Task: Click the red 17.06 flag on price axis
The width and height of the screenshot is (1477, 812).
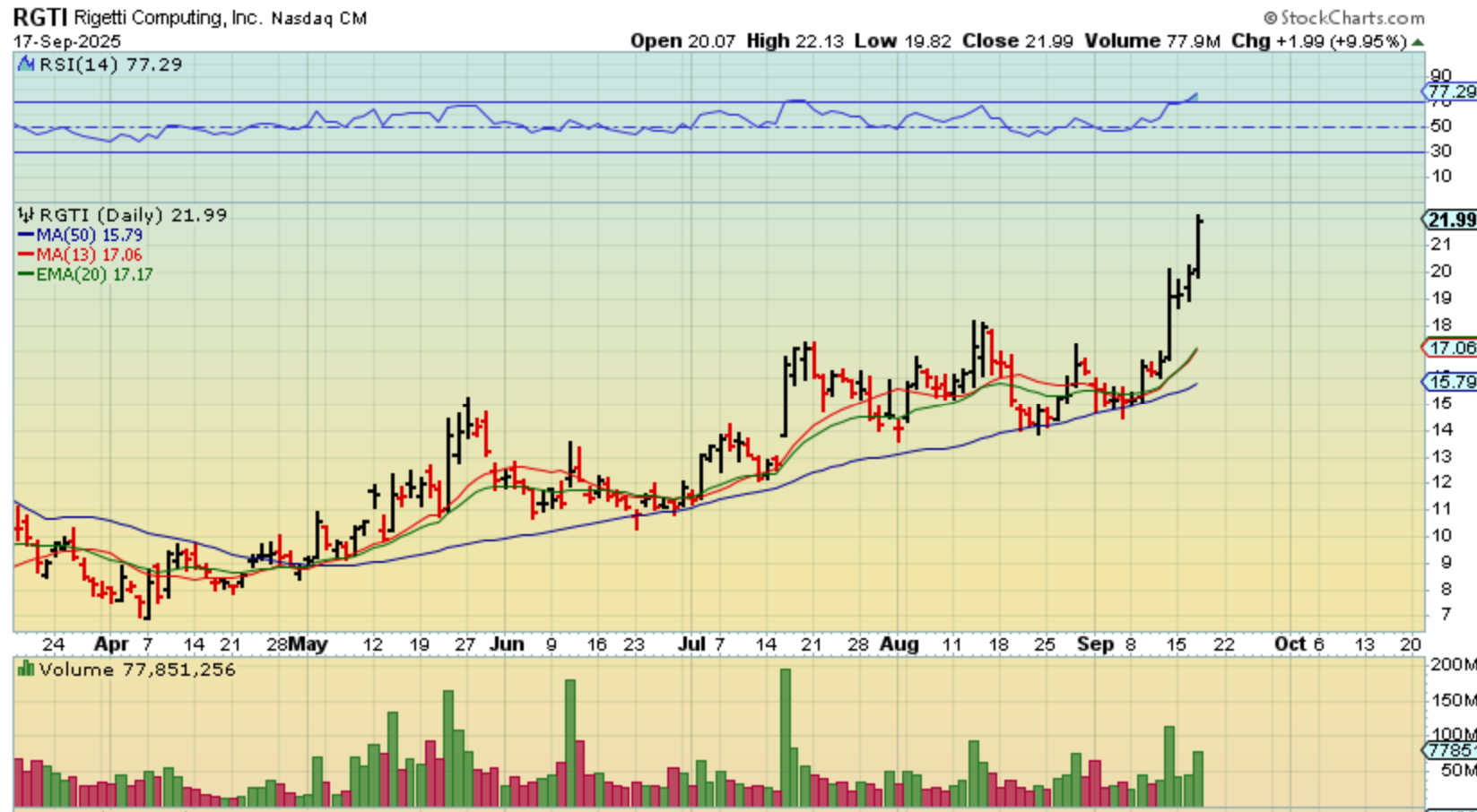Action: [1450, 348]
